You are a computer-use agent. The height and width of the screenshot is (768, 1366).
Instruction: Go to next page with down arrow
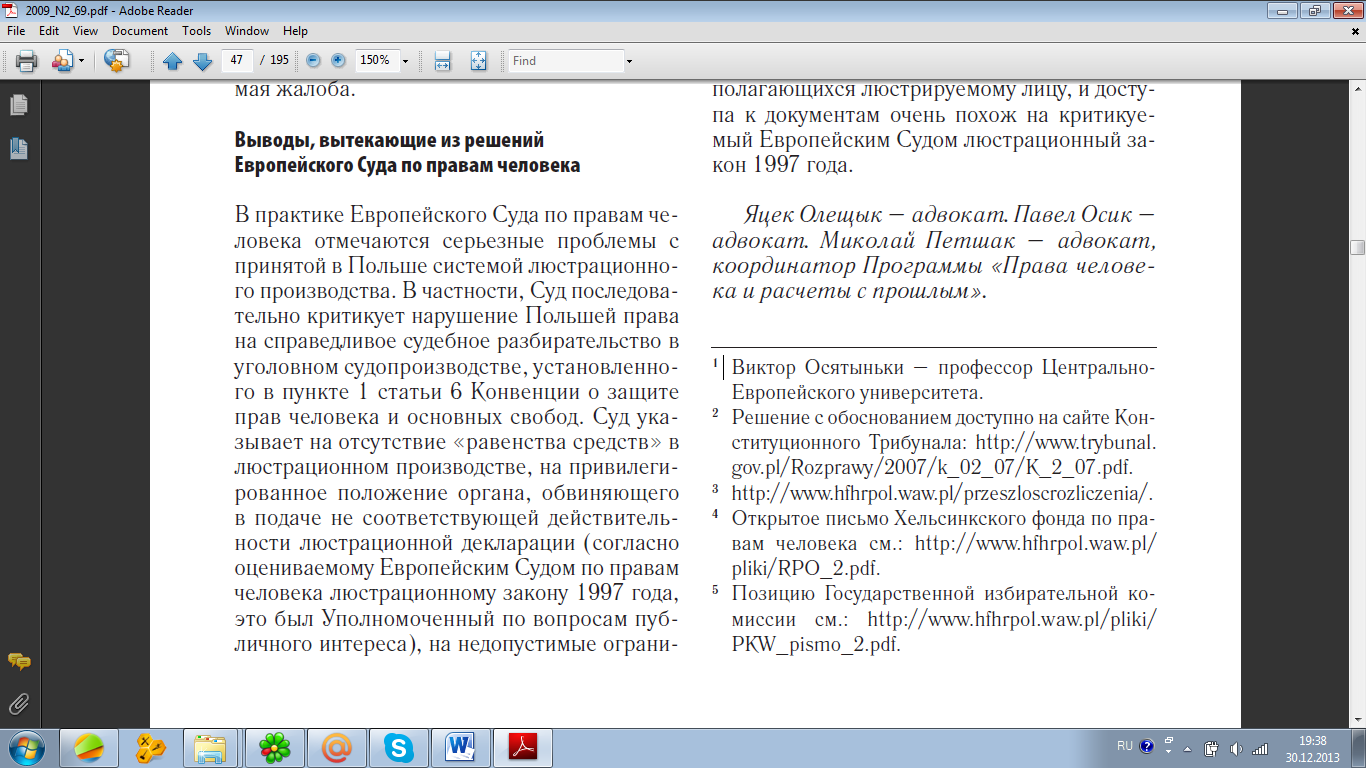(202, 61)
